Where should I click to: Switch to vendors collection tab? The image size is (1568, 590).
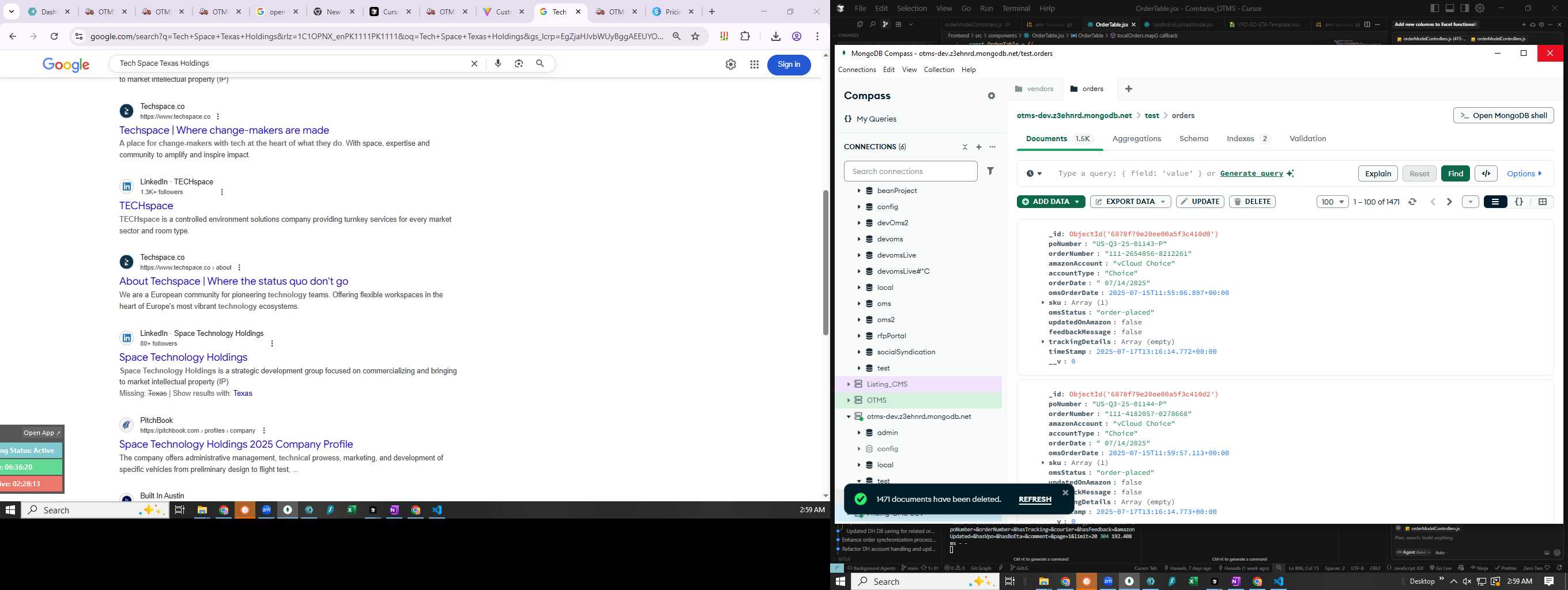point(1034,89)
